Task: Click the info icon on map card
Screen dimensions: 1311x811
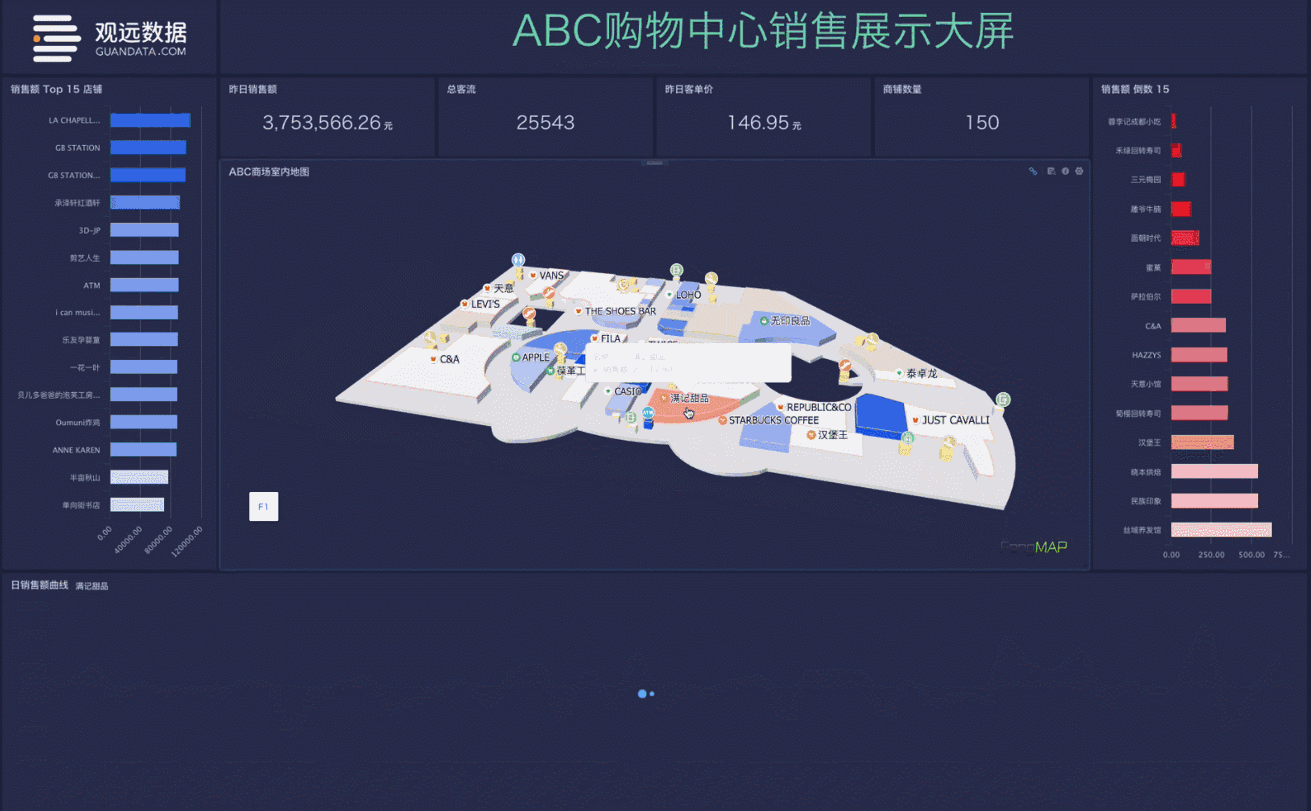Action: (1065, 171)
